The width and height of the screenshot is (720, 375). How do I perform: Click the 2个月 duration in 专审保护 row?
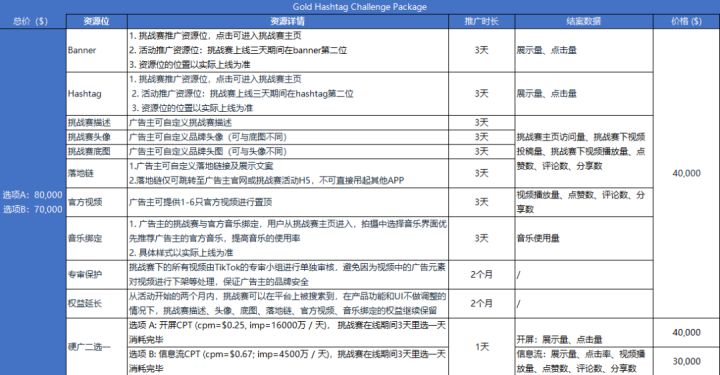[482, 274]
